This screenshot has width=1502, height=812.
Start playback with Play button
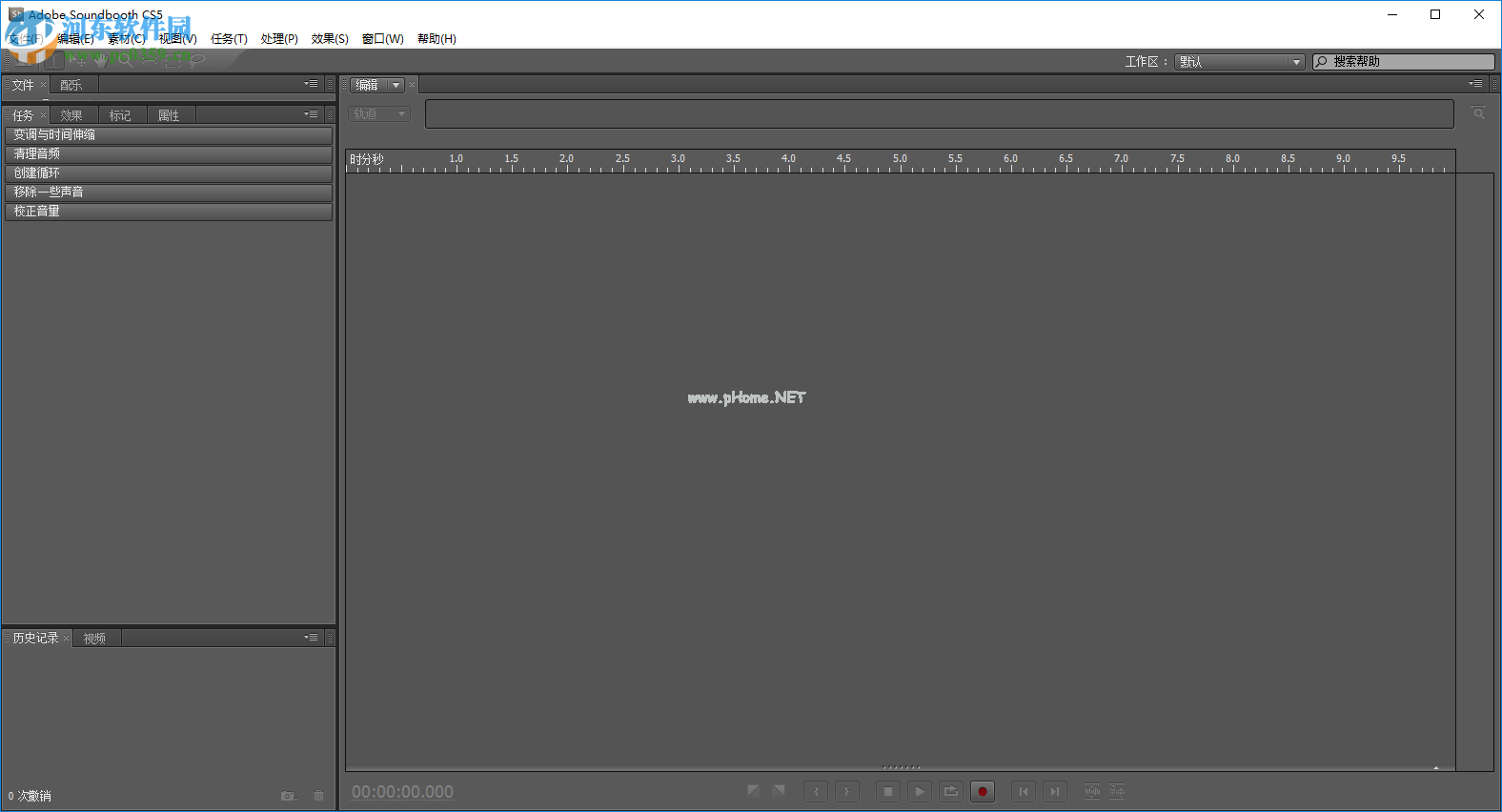point(920,792)
